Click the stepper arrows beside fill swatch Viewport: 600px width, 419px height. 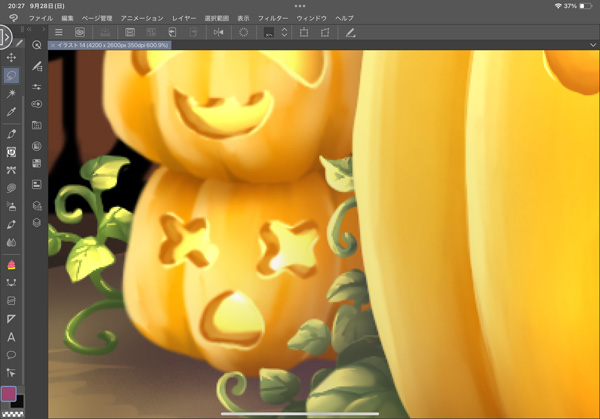pos(285,33)
